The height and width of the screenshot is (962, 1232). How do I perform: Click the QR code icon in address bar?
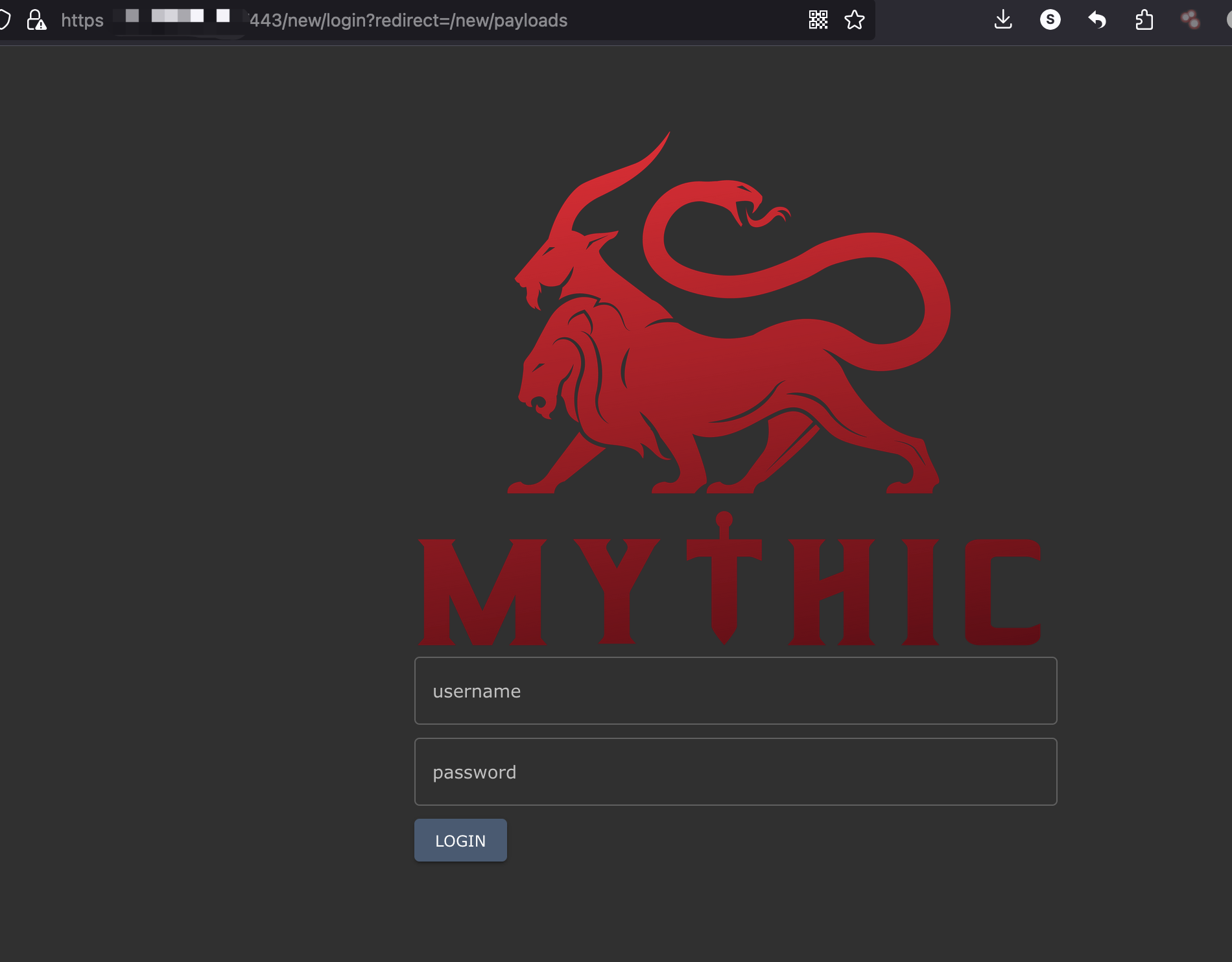818,20
